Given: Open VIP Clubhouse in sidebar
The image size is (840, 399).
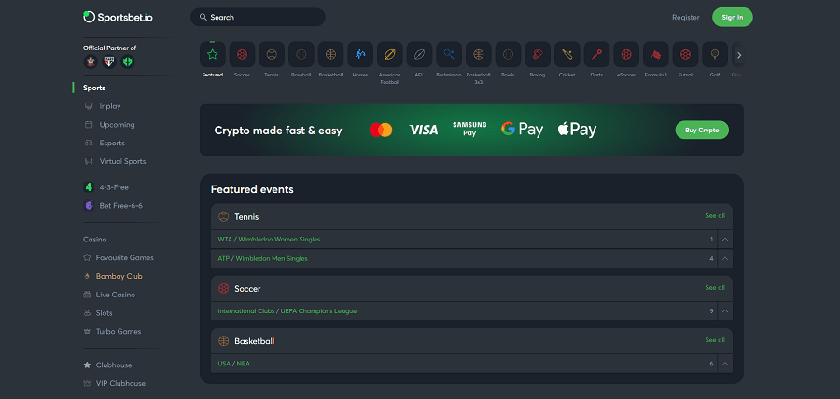Looking at the screenshot, I should [x=121, y=383].
